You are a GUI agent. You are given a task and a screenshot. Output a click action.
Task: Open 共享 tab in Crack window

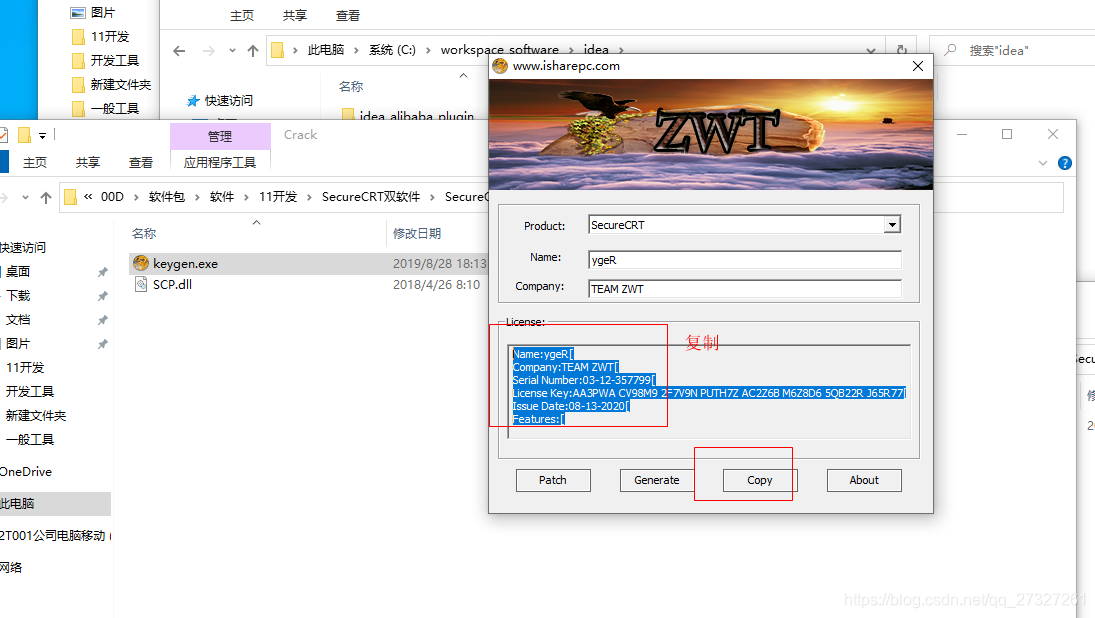[x=88, y=163]
